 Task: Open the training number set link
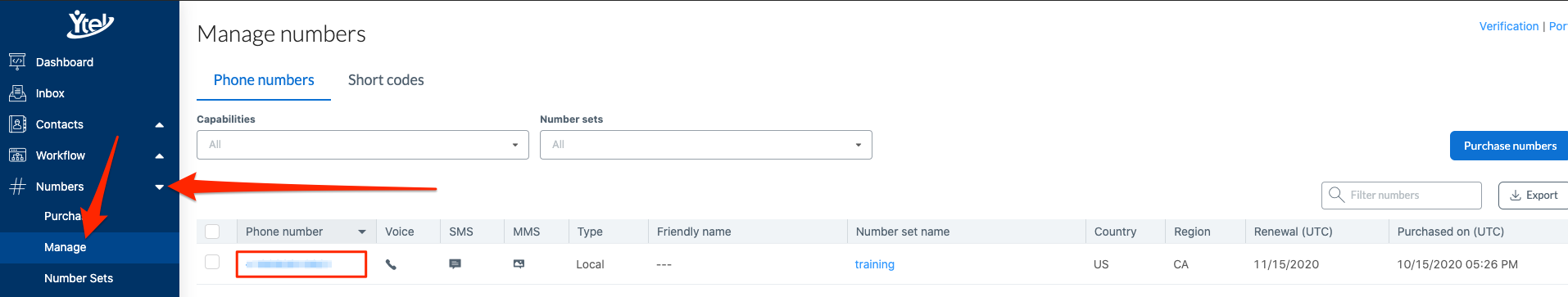(x=874, y=264)
